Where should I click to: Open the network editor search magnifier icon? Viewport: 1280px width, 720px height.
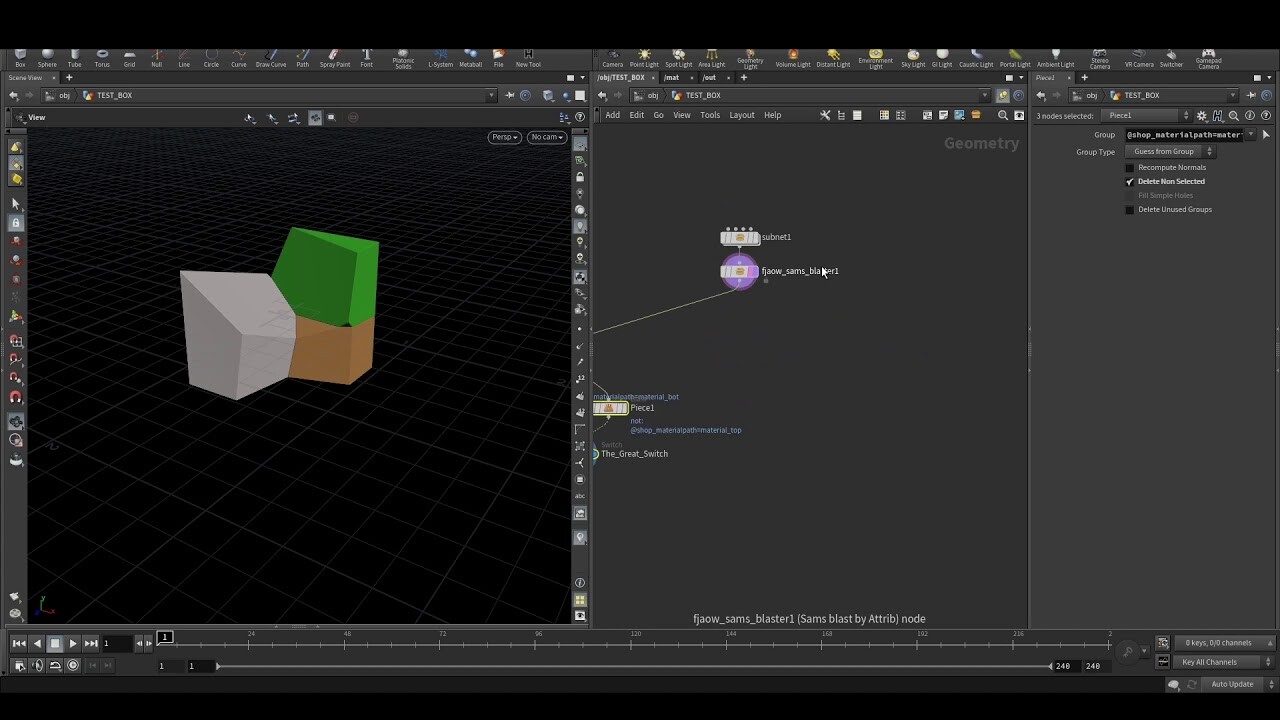(x=1003, y=115)
